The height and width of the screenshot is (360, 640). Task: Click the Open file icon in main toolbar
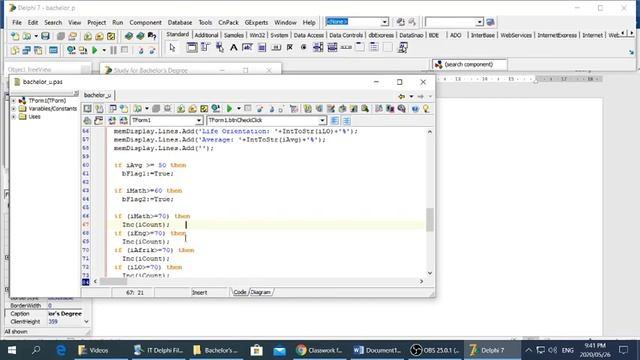pyautogui.click(x=27, y=36)
